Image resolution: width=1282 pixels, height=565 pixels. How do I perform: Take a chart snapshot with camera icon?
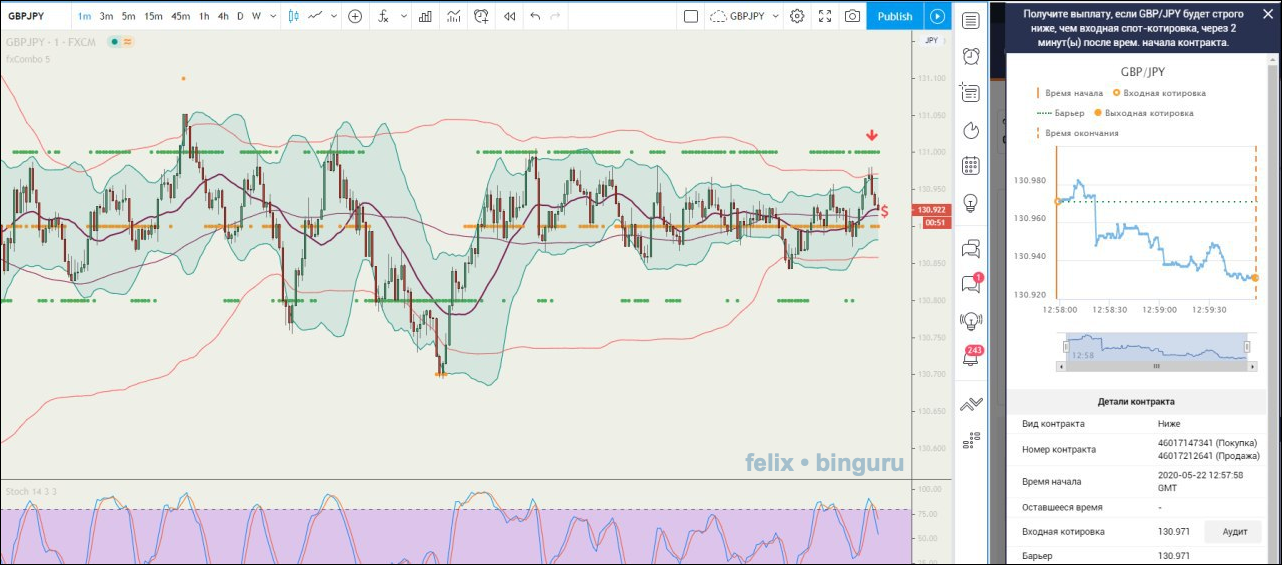852,16
